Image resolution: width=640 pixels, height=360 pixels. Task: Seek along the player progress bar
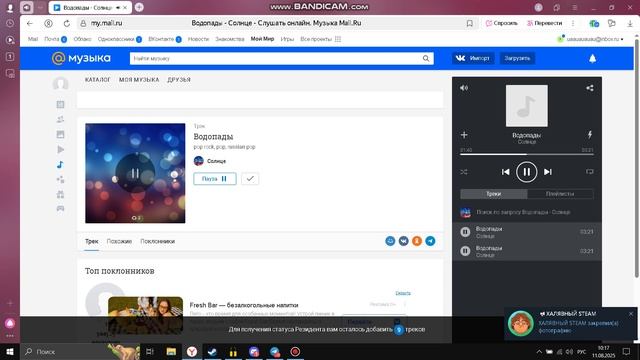(527, 154)
